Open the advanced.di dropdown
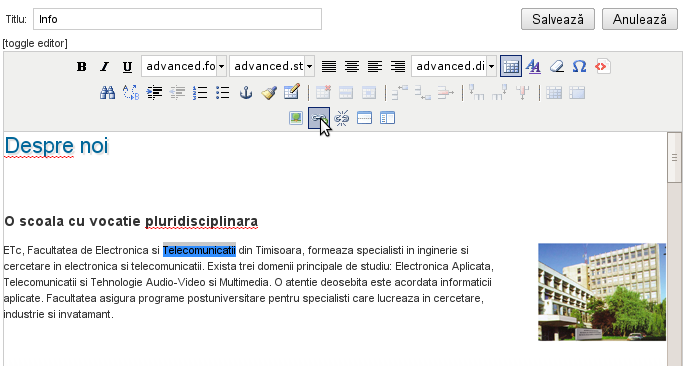The image size is (688, 366). 454,66
